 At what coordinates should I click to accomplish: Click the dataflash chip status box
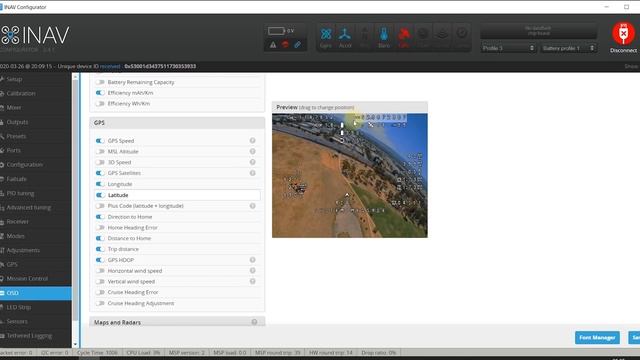pos(538,31)
